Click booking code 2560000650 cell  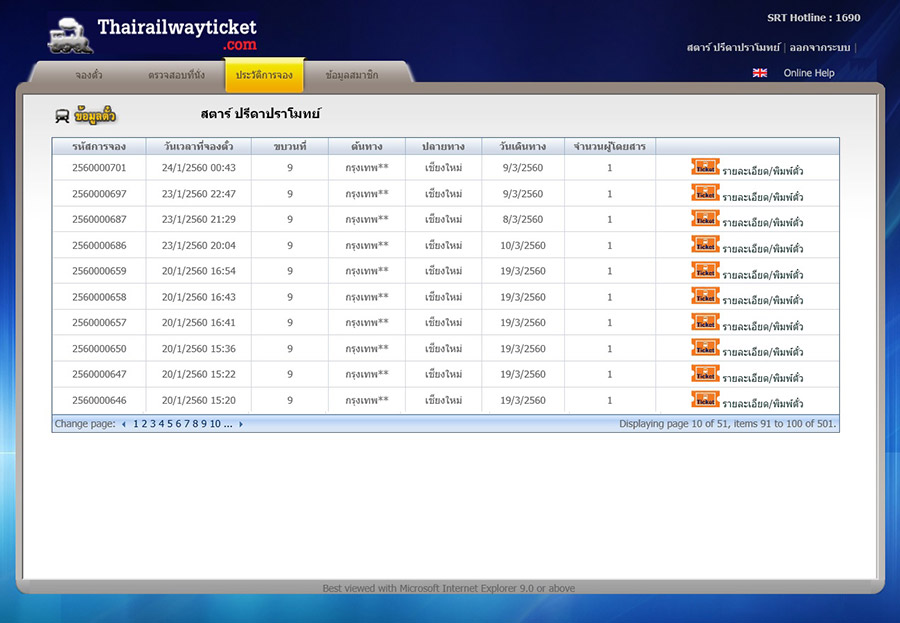point(99,349)
